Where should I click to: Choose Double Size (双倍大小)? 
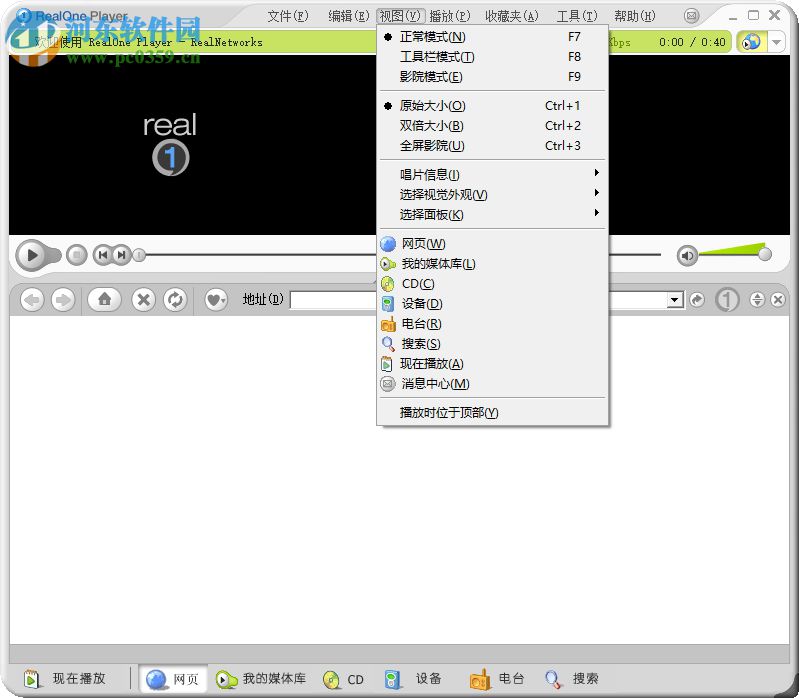click(493, 125)
